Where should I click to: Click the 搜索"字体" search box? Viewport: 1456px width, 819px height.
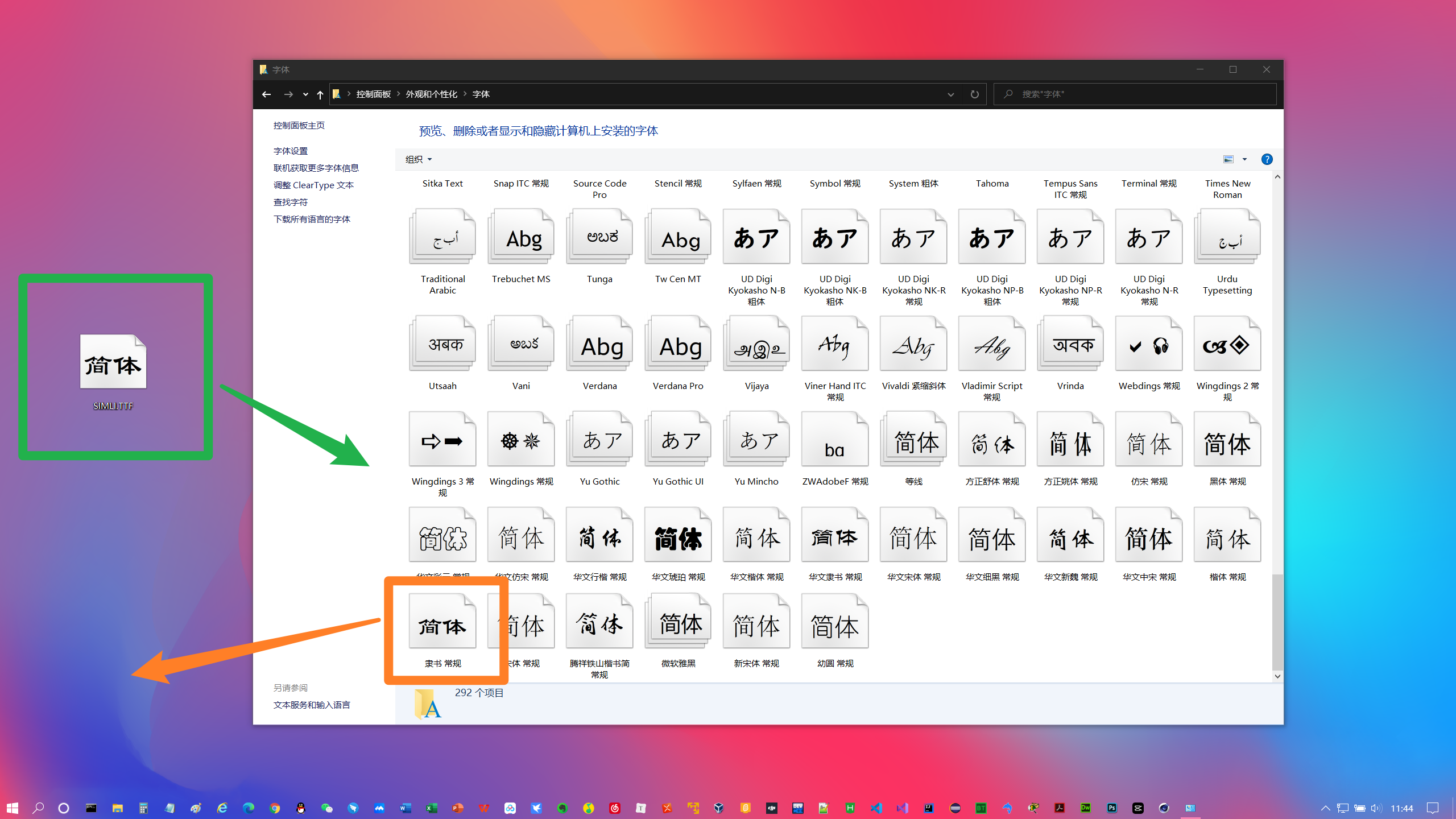[x=1135, y=94]
